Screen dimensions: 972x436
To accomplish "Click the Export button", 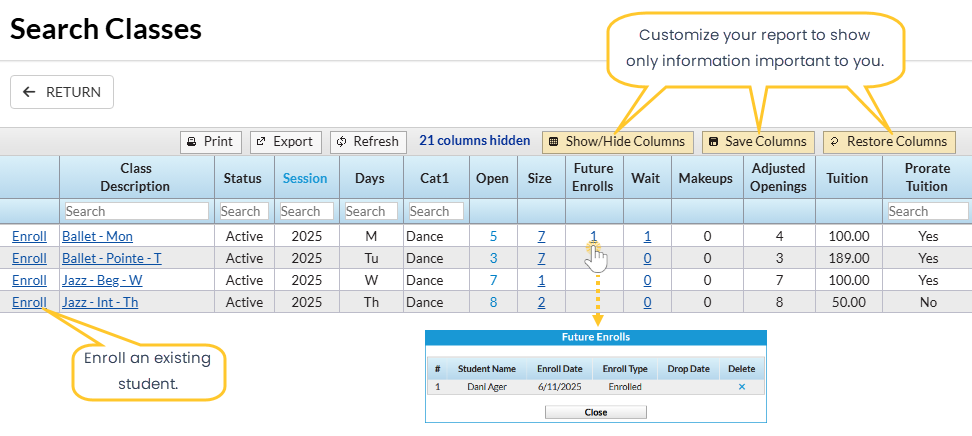I will pos(286,141).
